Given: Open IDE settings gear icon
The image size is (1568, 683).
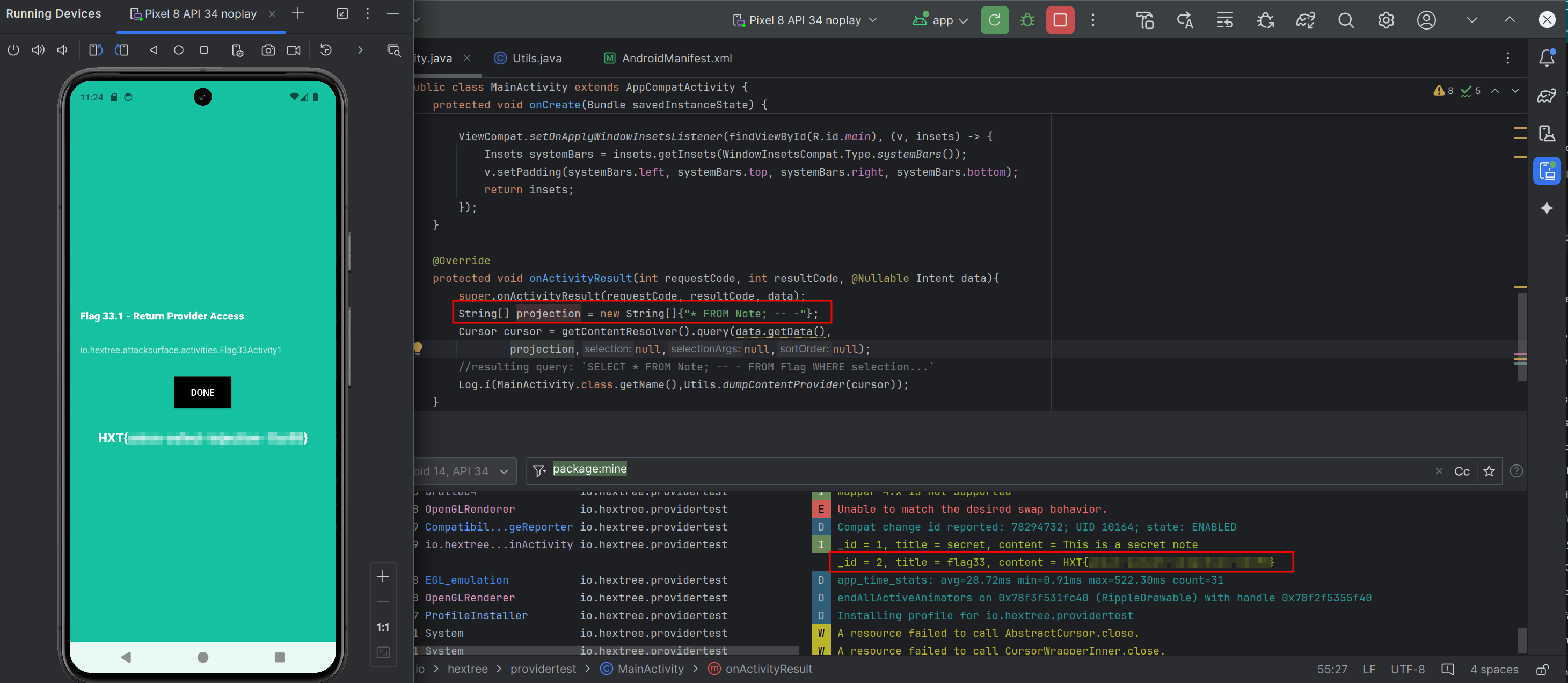Looking at the screenshot, I should click(x=1386, y=20).
